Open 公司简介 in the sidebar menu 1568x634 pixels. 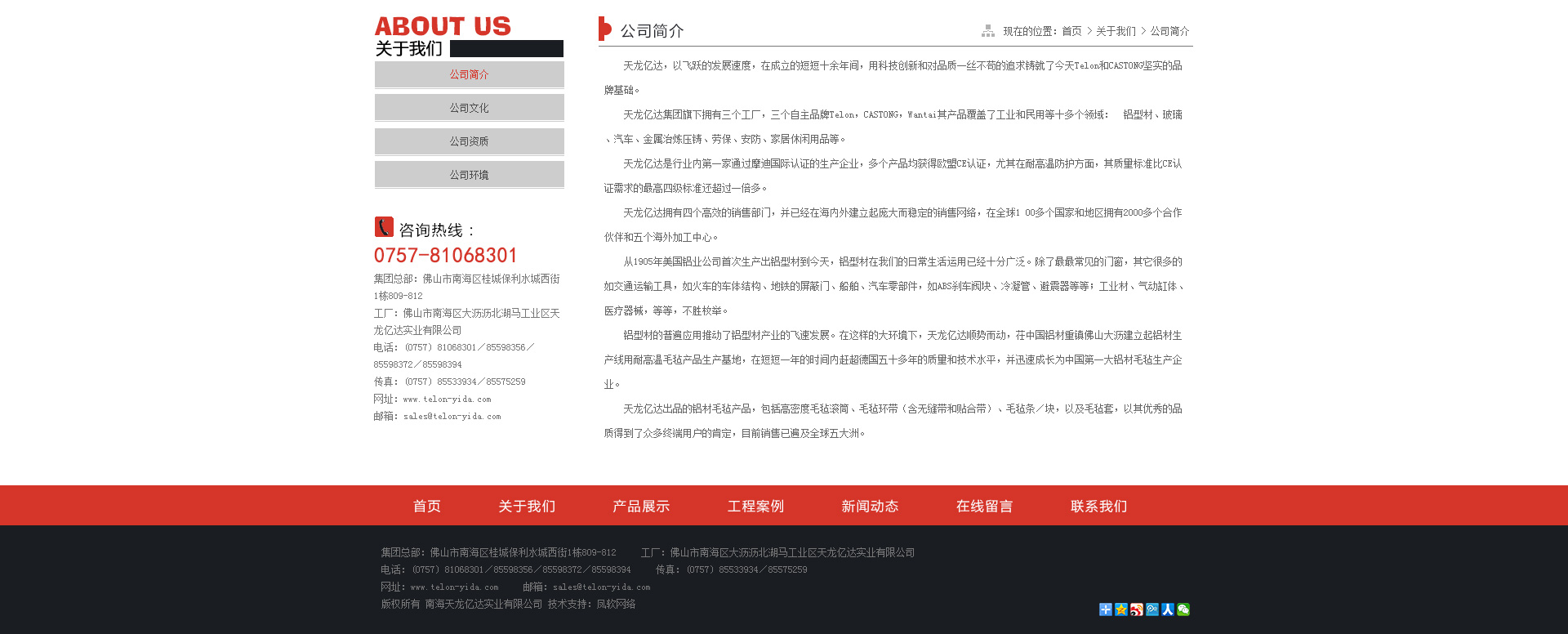tap(469, 74)
